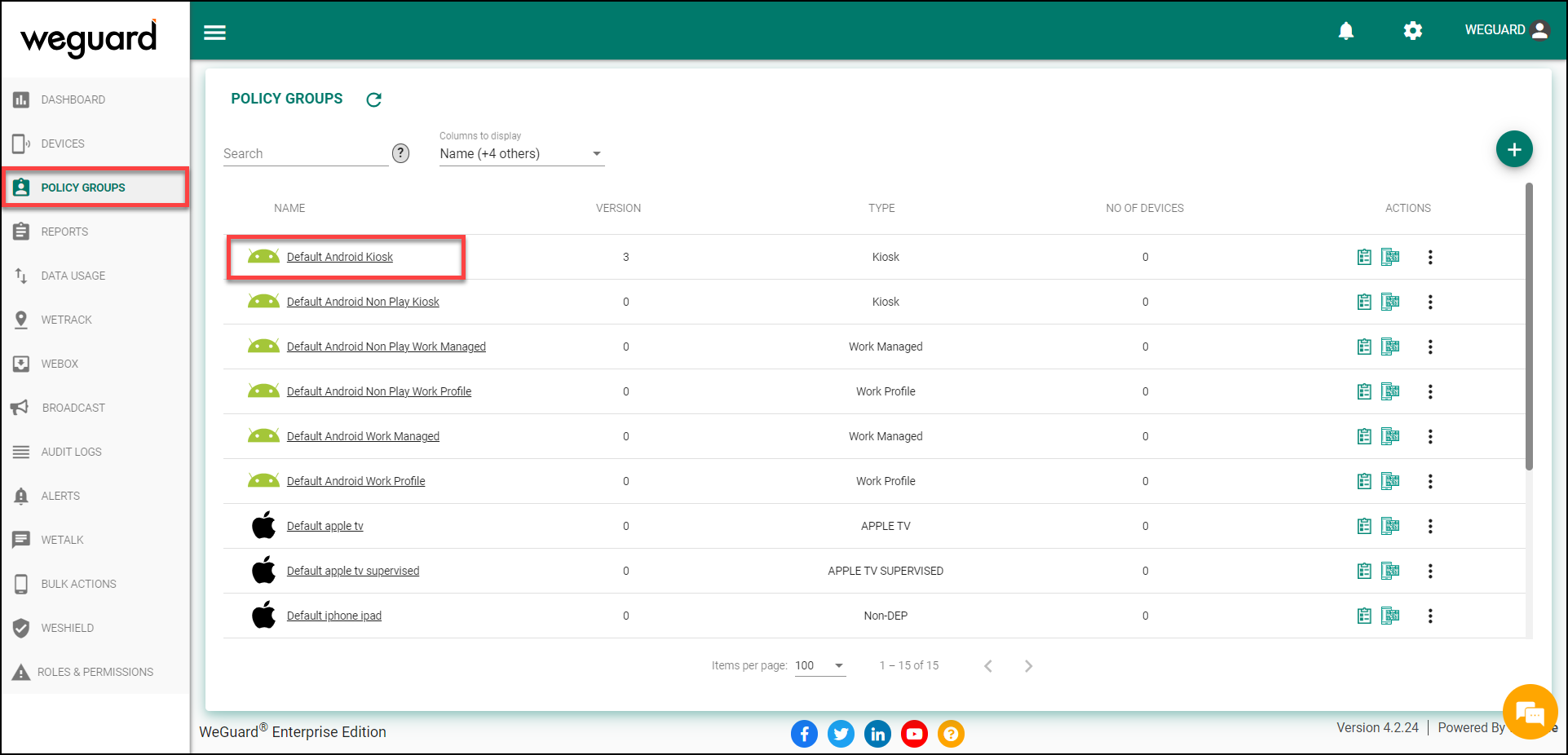This screenshot has width=1568, height=755.
Task: Click the search help question mark icon
Action: [401, 153]
